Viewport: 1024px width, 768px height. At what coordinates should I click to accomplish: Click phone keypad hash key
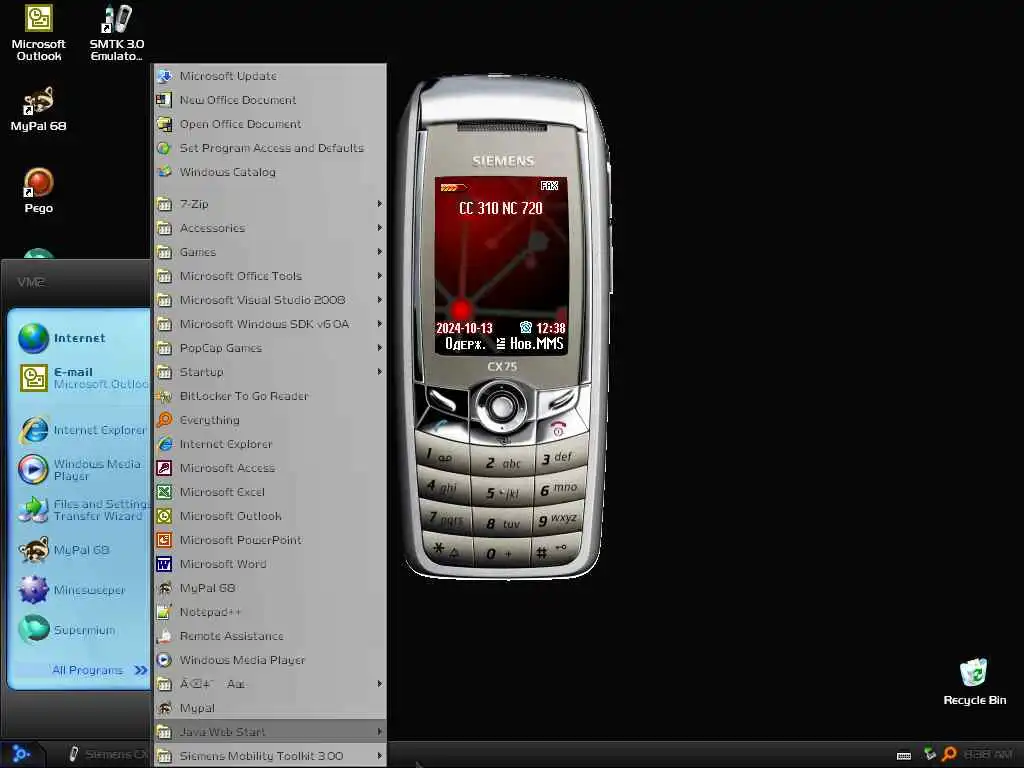pos(552,552)
